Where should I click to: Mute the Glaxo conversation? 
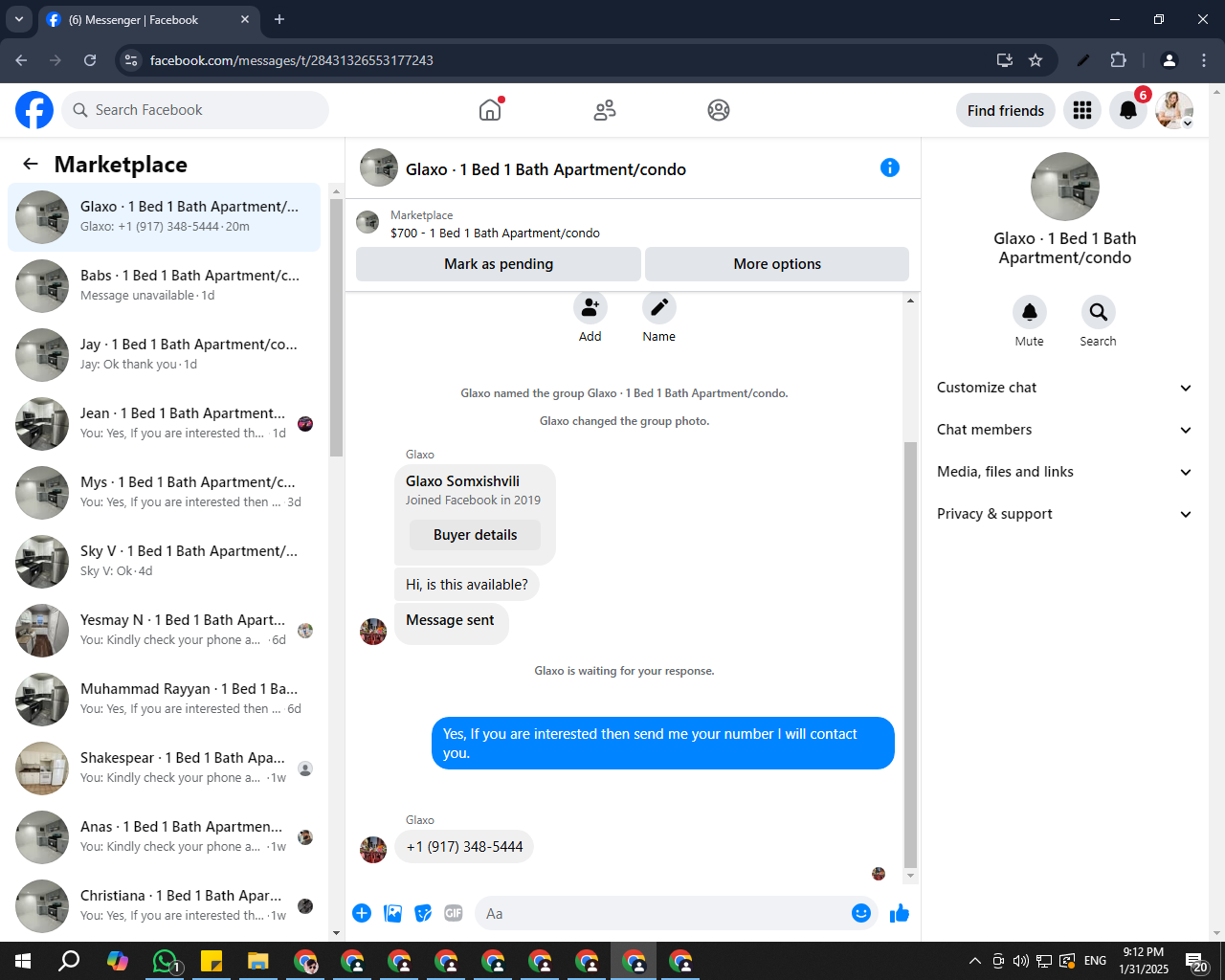coord(1030,312)
